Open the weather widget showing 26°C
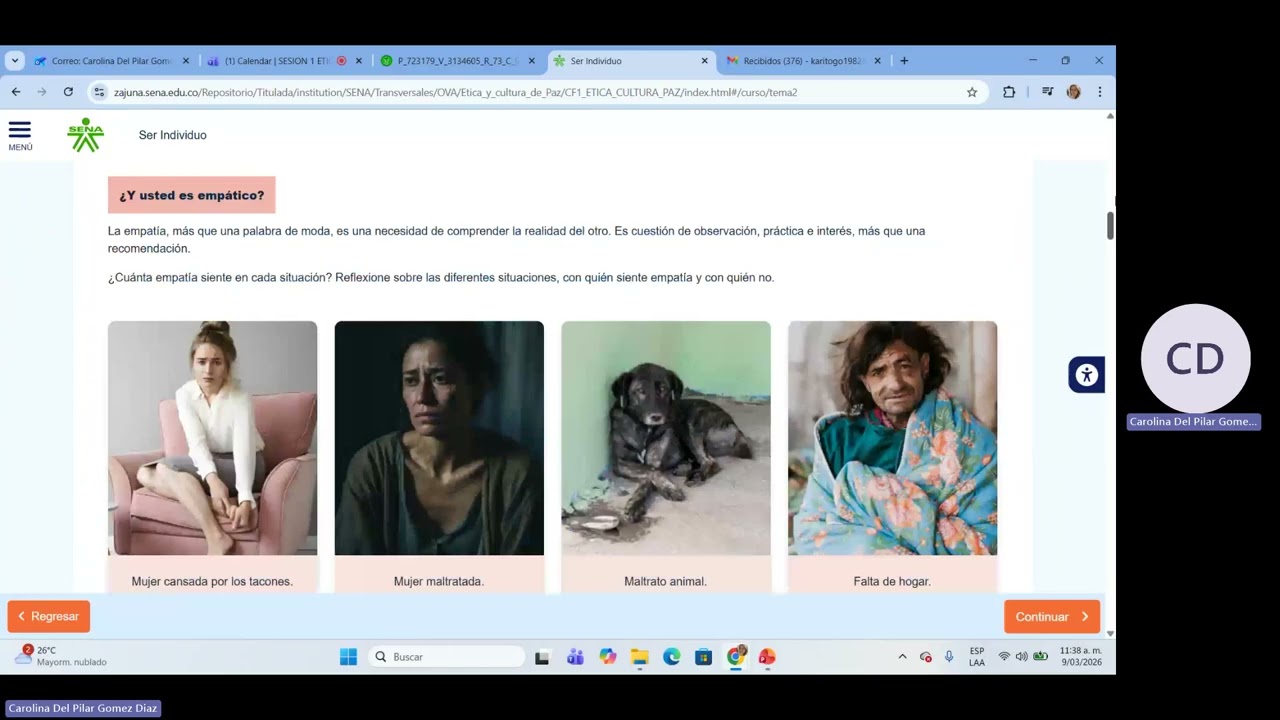The image size is (1280, 720). point(60,656)
